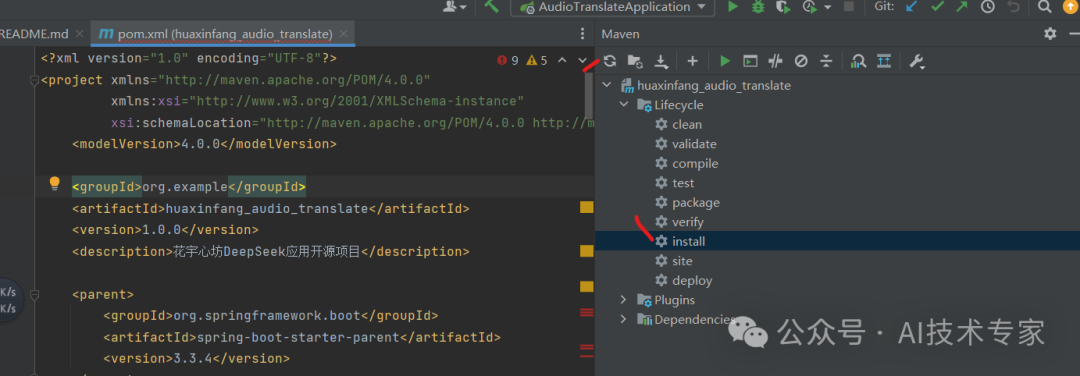Click the orange IDE update icon
Viewport: 1080px width, 376px height.
tap(1069, 7)
